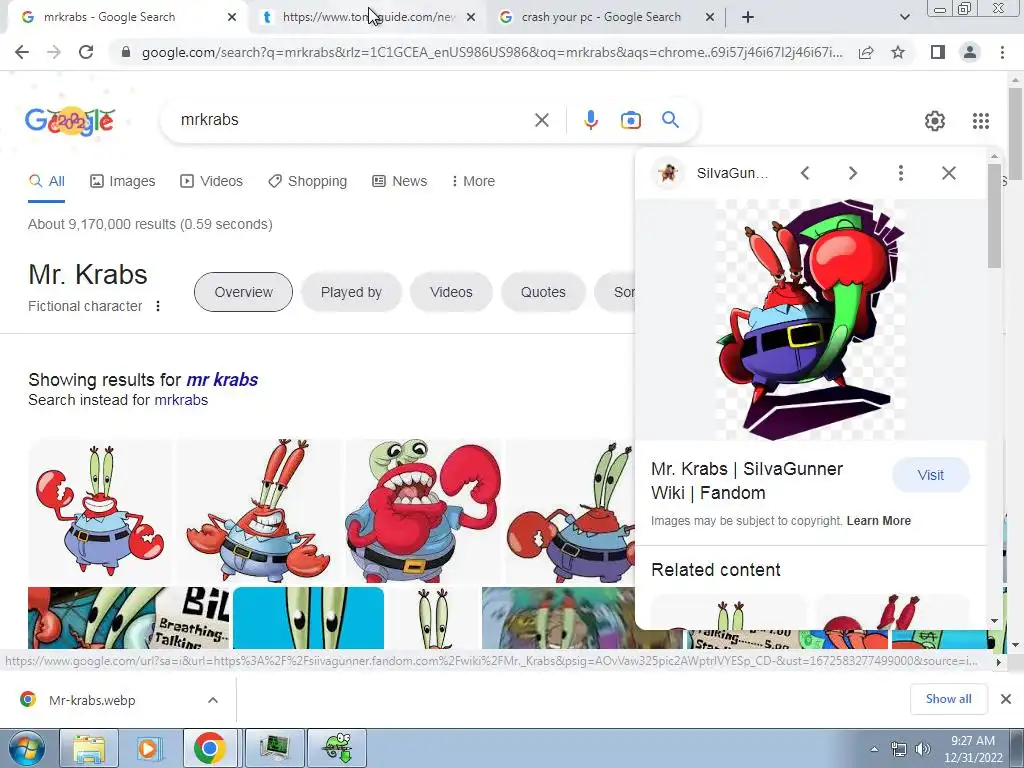The width and height of the screenshot is (1024, 768).
Task: Follow the mr krabs corrected link
Action: click(x=222, y=379)
